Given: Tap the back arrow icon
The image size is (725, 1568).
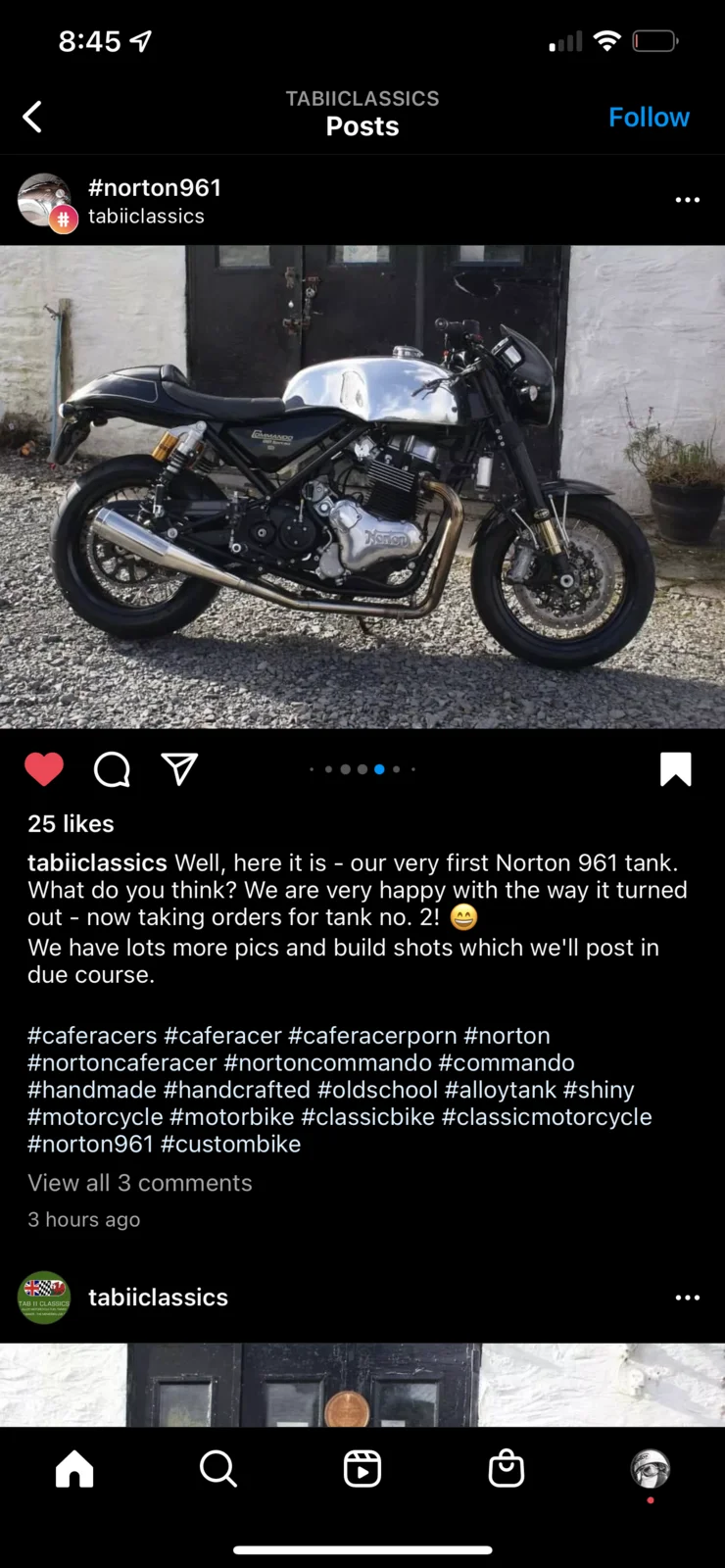Looking at the screenshot, I should [32, 117].
